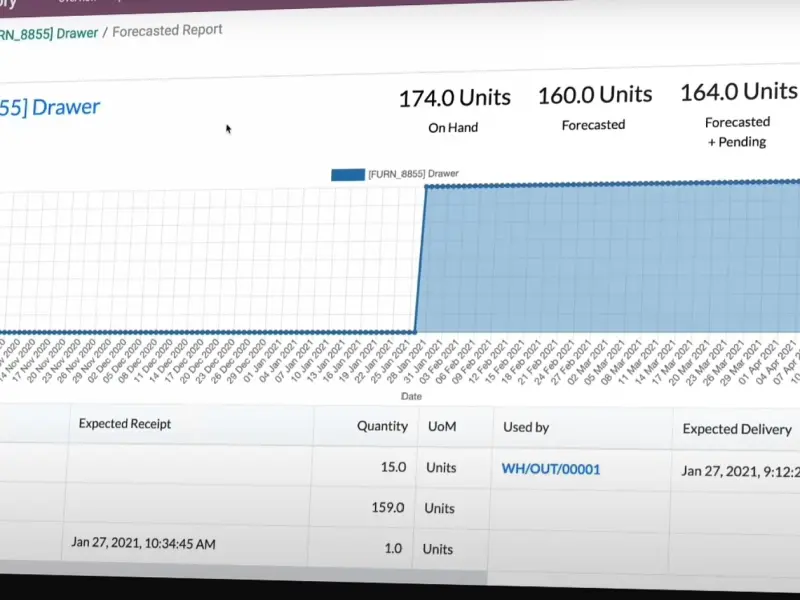Click the Quantity column header

click(382, 426)
